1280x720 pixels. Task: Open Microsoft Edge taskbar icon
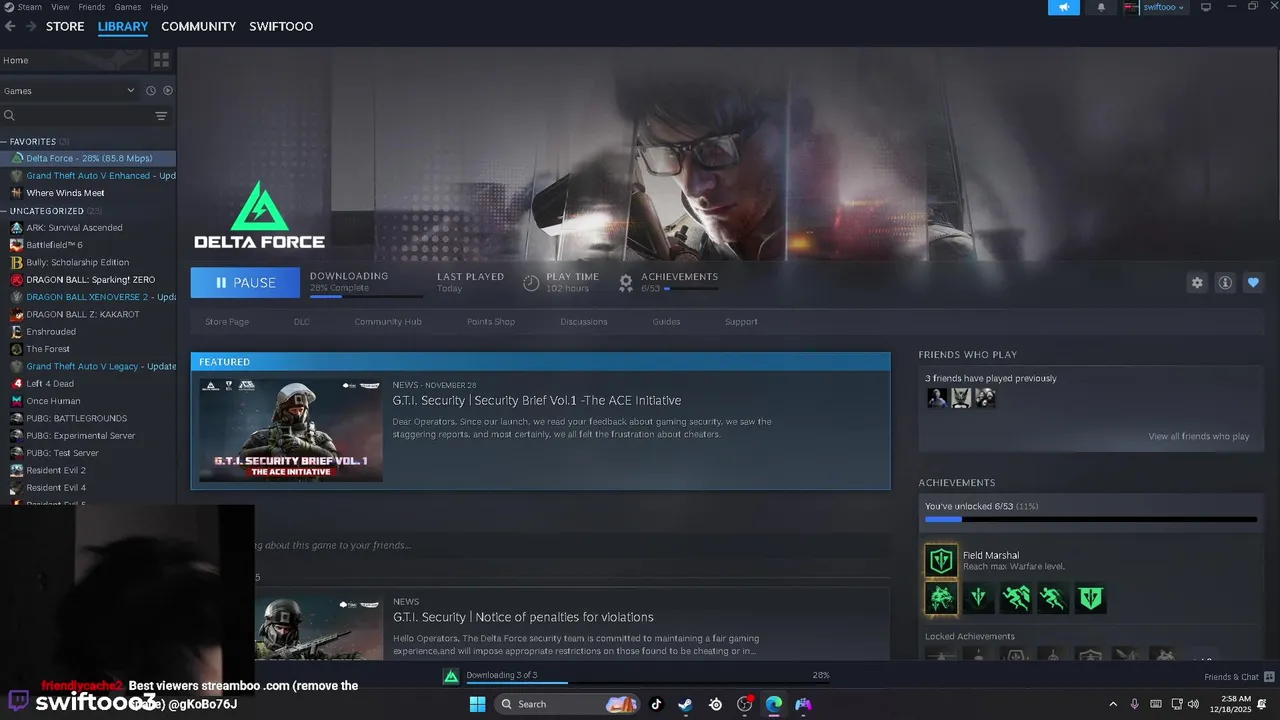[774, 704]
